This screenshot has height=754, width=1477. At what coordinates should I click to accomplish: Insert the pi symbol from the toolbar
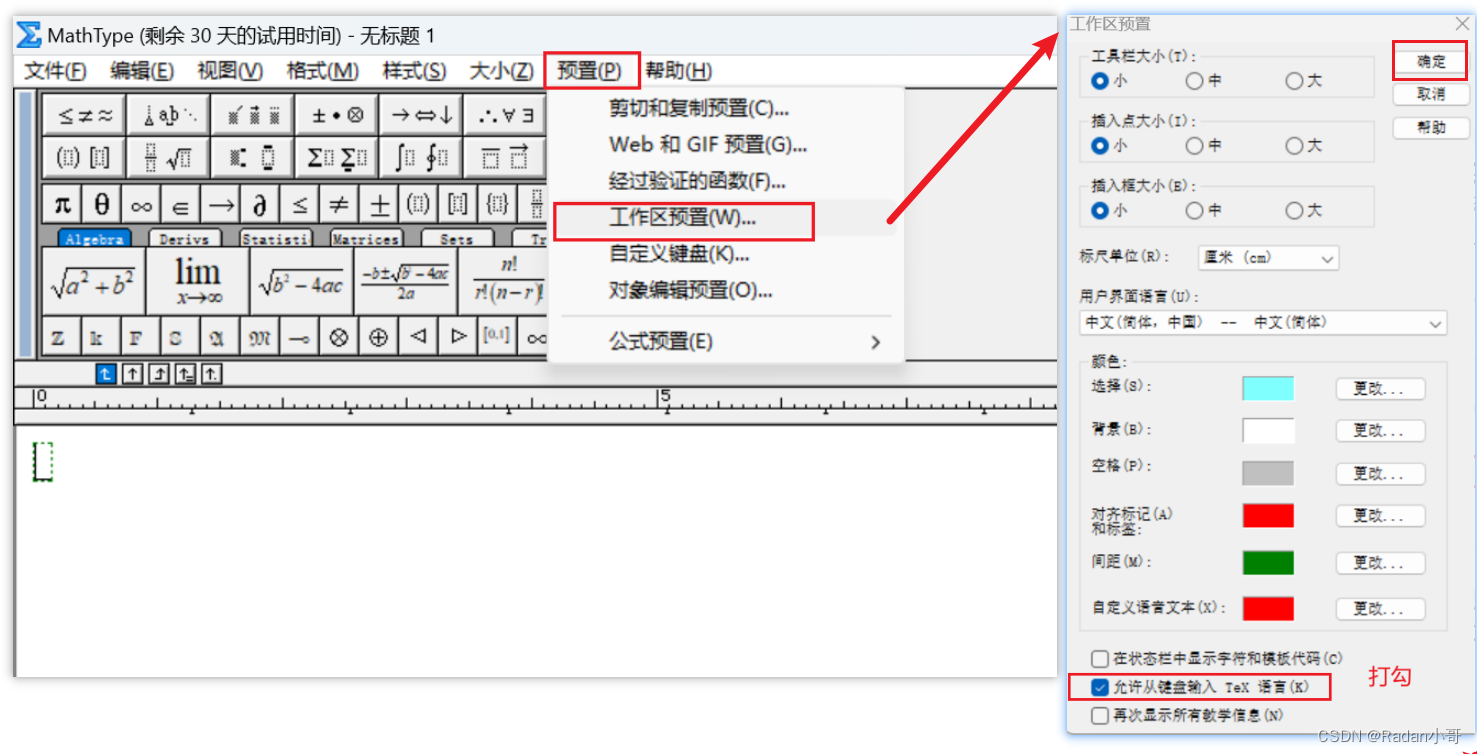[x=62, y=204]
